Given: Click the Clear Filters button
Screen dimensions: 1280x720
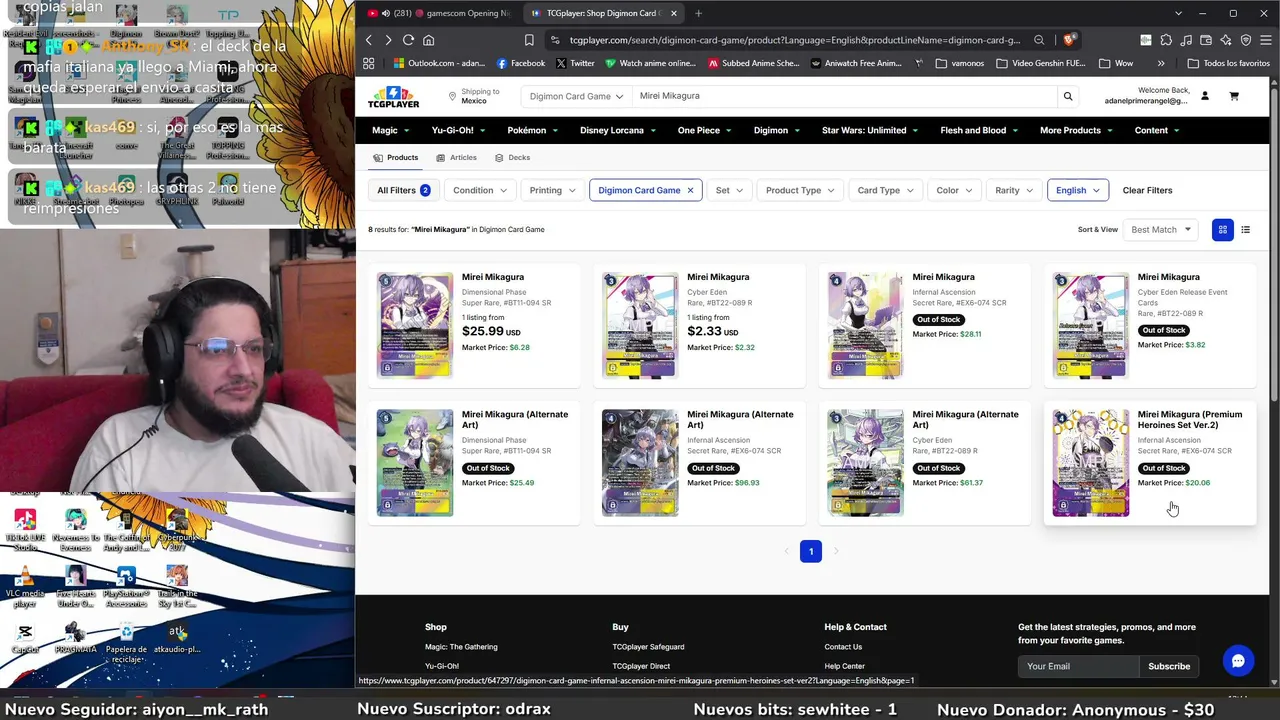Looking at the screenshot, I should pos(1147,190).
